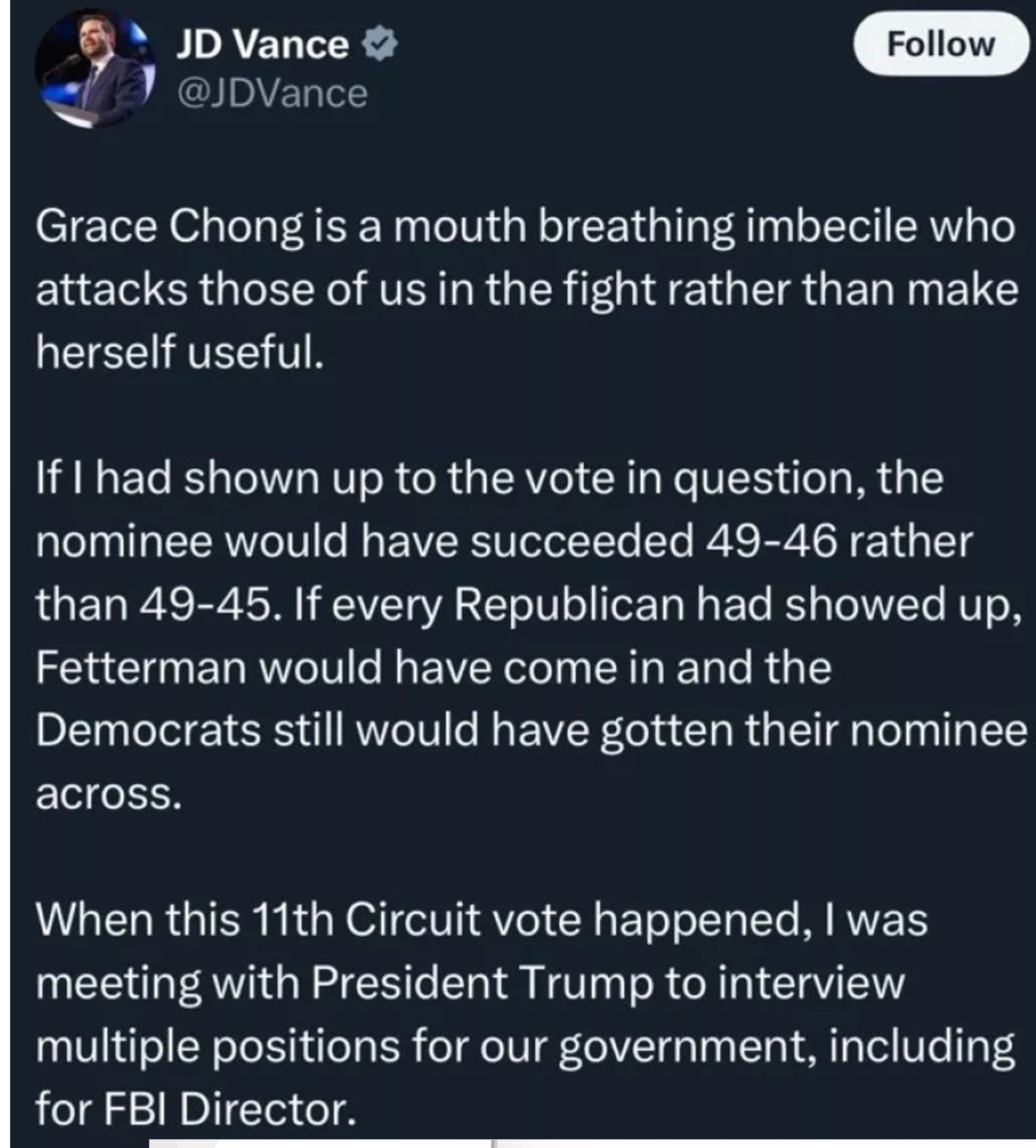
Task: Click the blue verified checkmark badge
Action: pyautogui.click(x=379, y=44)
